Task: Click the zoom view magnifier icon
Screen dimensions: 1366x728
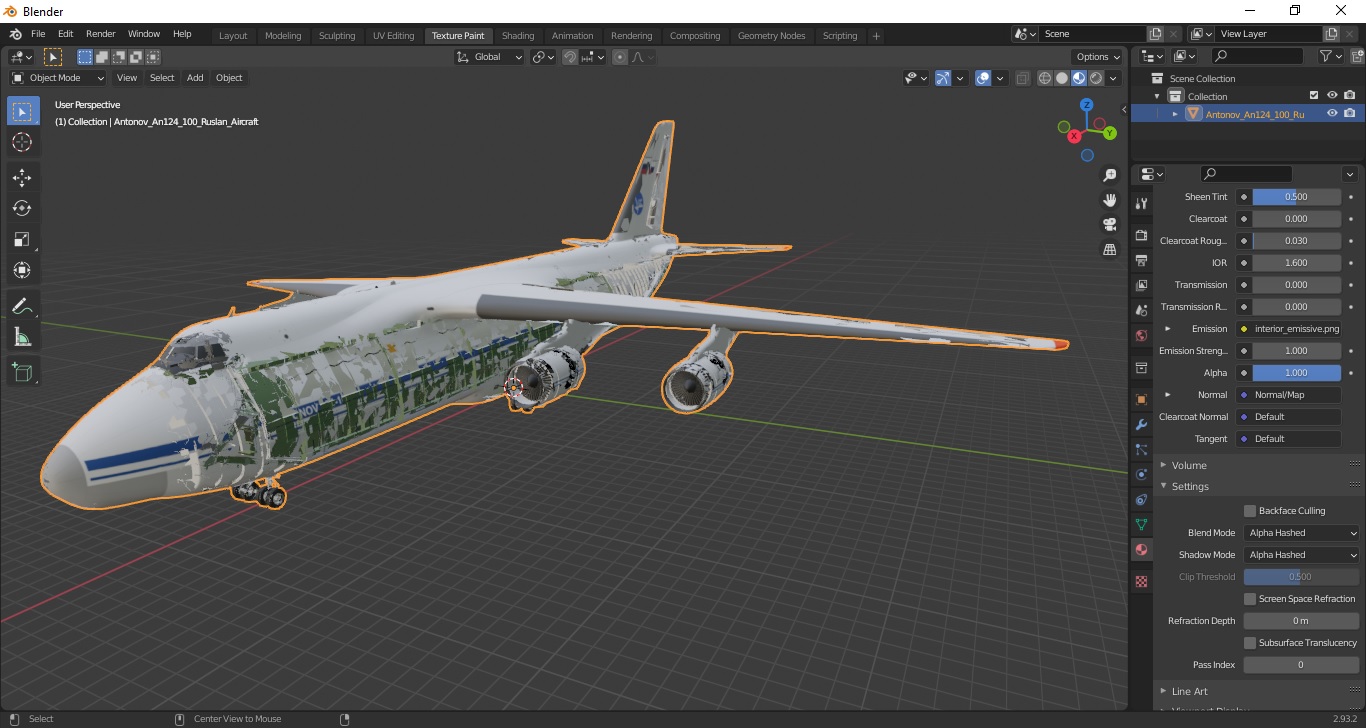Action: point(1109,175)
